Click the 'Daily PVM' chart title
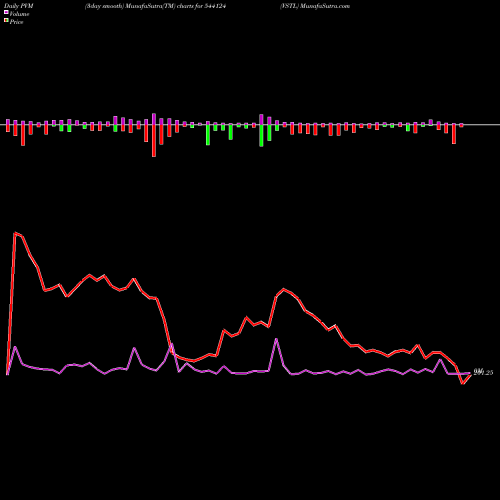 coord(19,6)
